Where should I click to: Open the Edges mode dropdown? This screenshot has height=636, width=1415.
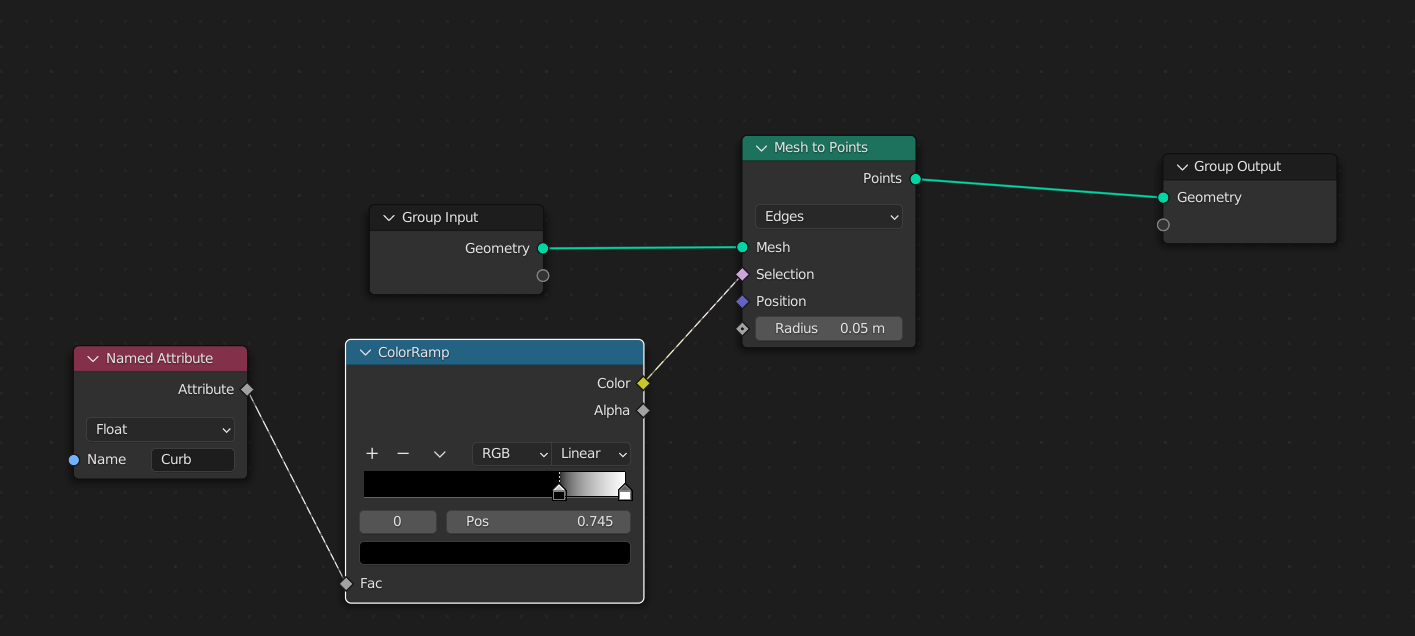point(828,216)
